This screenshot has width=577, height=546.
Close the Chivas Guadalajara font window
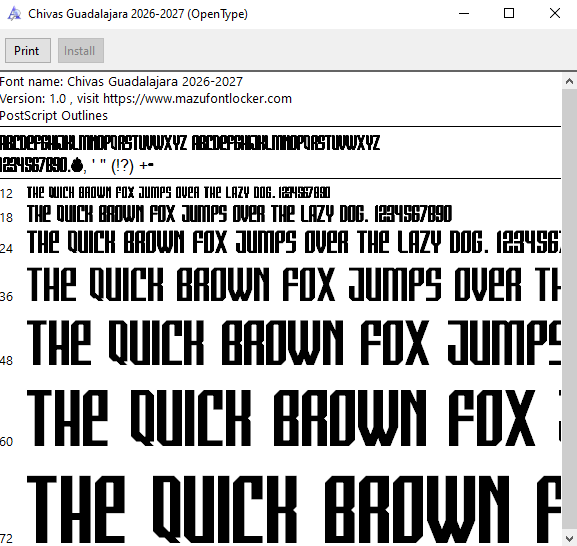[x=555, y=14]
